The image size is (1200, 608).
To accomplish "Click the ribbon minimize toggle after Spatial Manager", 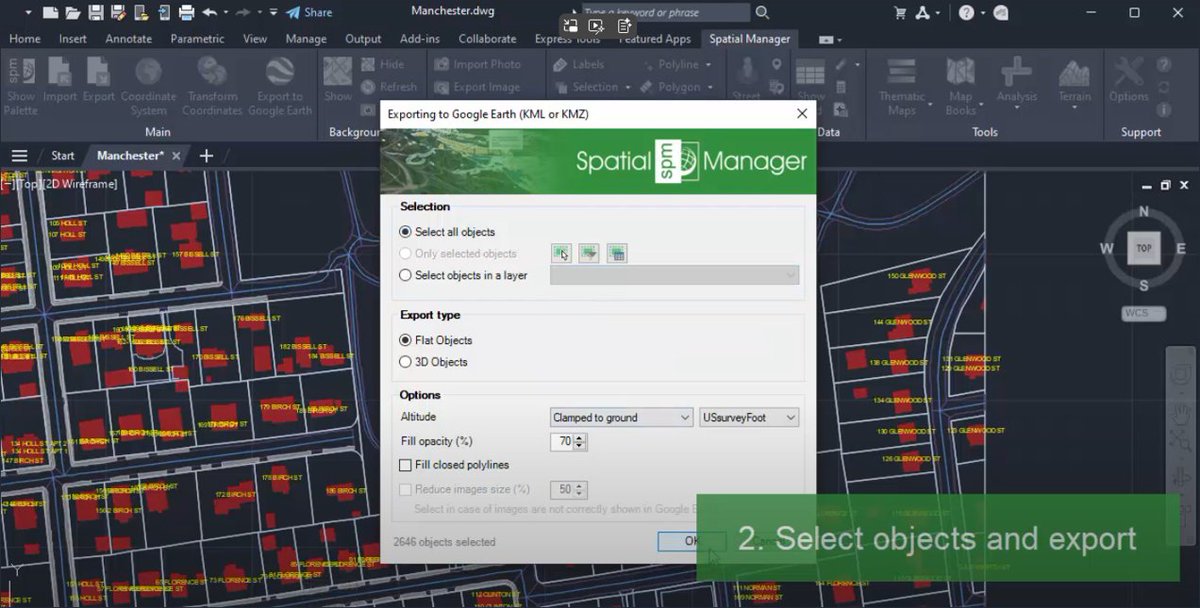I will coord(828,39).
